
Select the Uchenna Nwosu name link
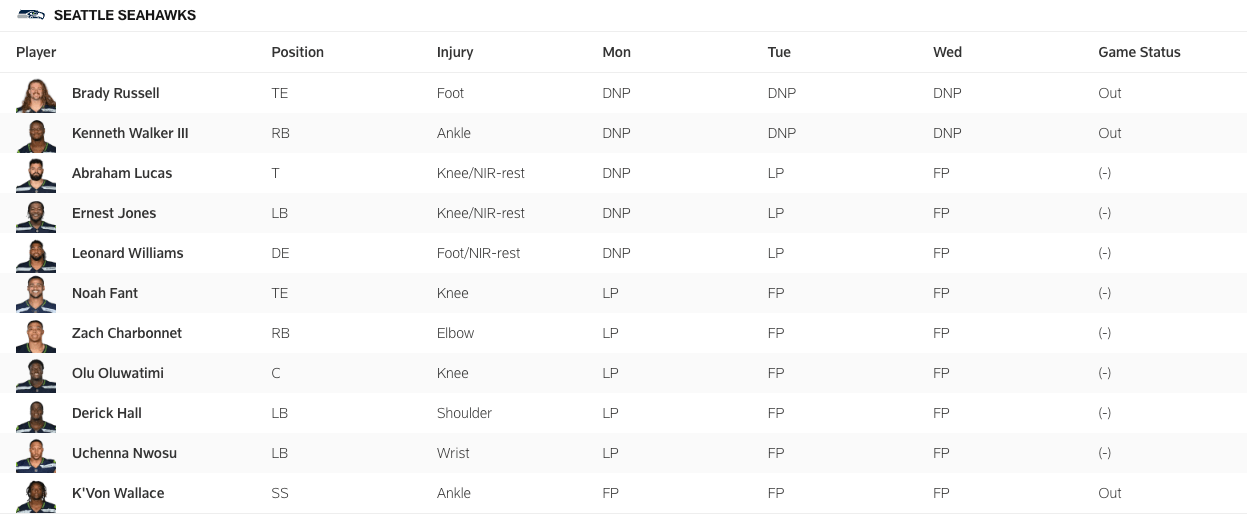click(124, 453)
